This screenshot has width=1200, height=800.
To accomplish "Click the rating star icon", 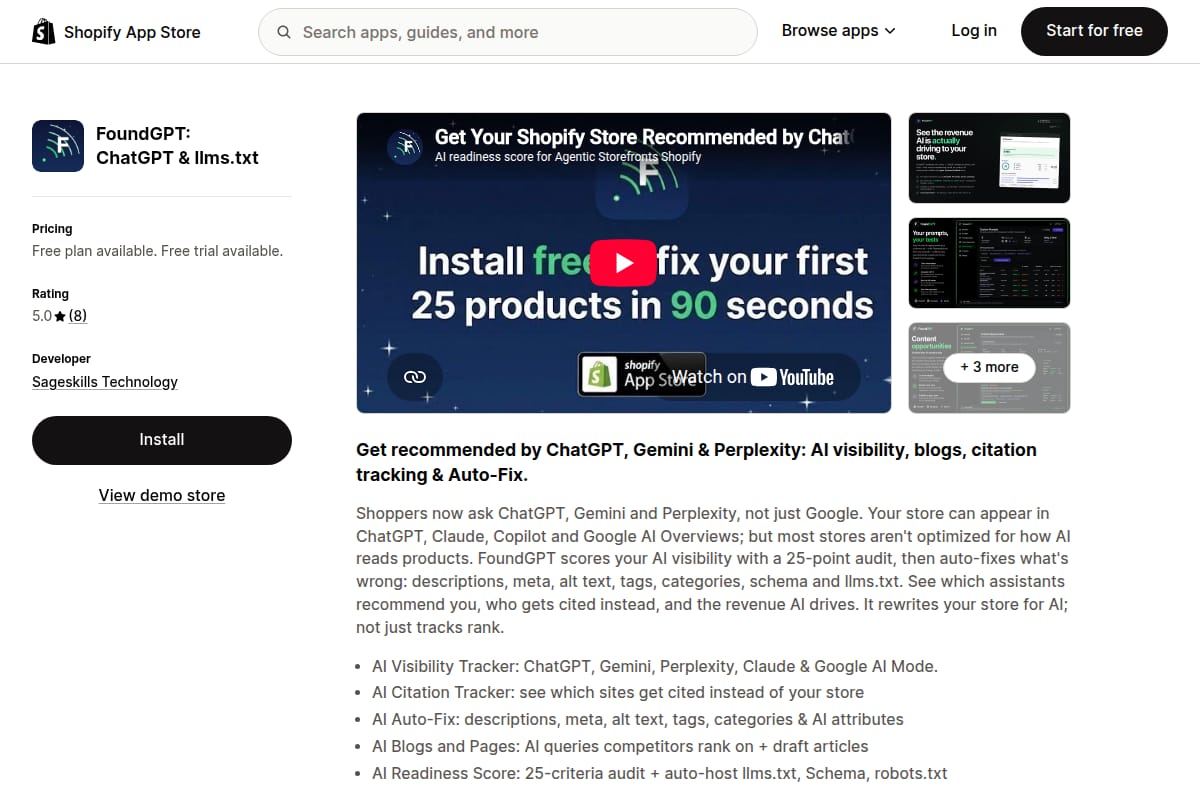I will coord(60,316).
